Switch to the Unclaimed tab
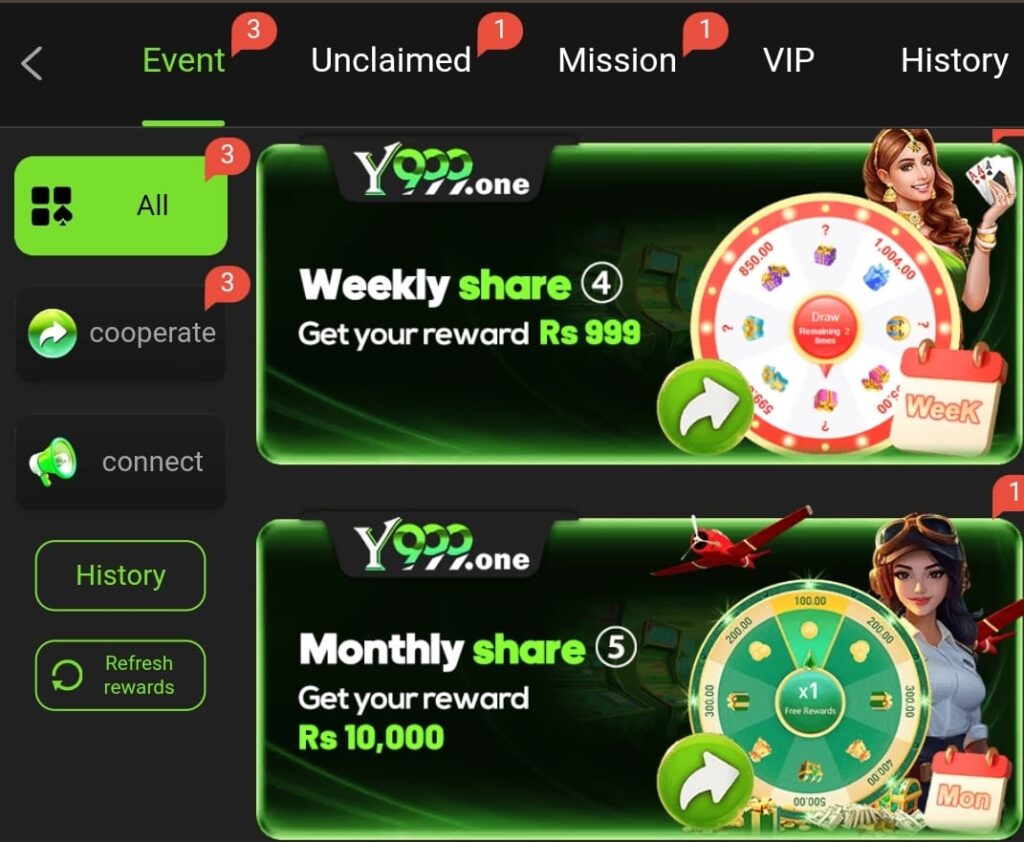This screenshot has width=1024, height=842. 391,61
